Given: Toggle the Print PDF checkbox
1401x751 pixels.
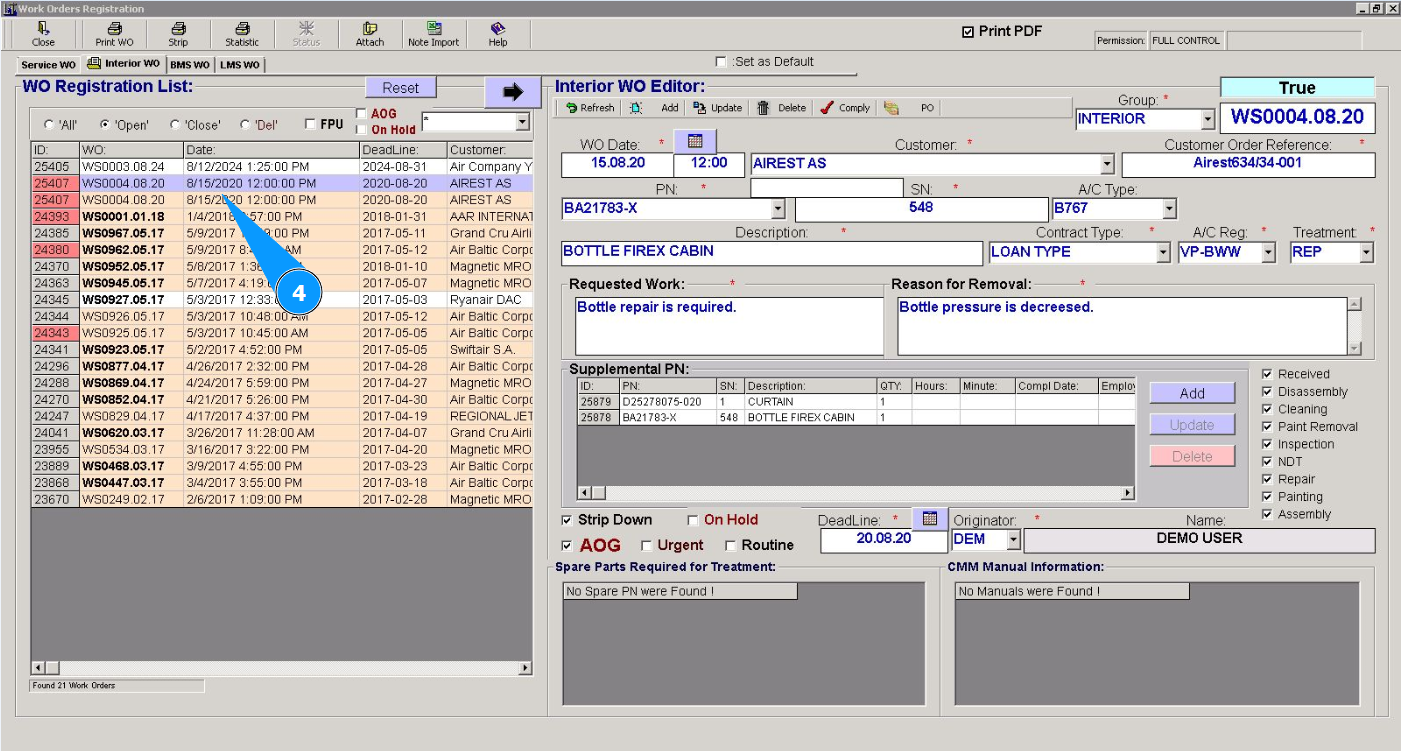Looking at the screenshot, I should click(x=967, y=32).
